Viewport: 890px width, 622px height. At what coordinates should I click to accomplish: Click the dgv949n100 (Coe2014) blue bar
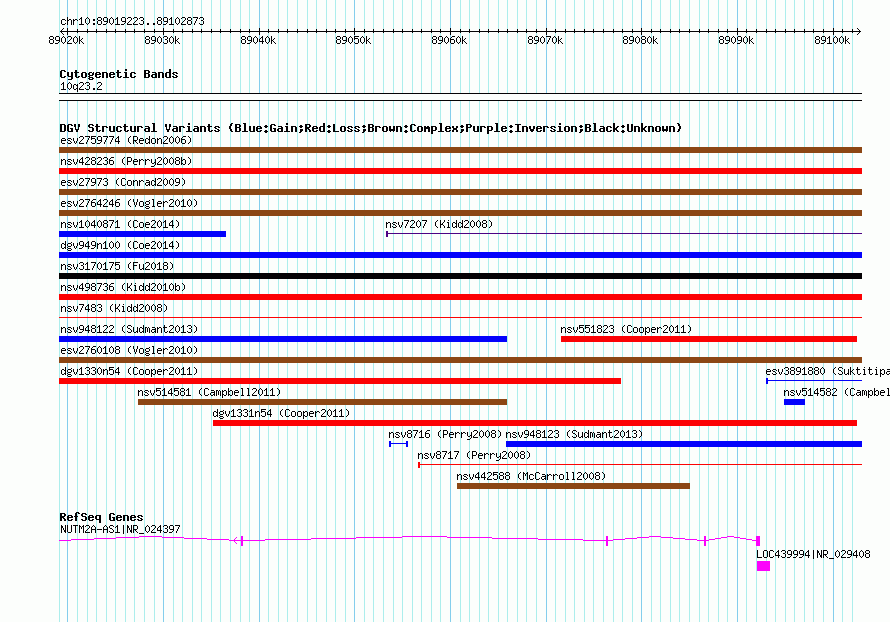click(x=460, y=255)
